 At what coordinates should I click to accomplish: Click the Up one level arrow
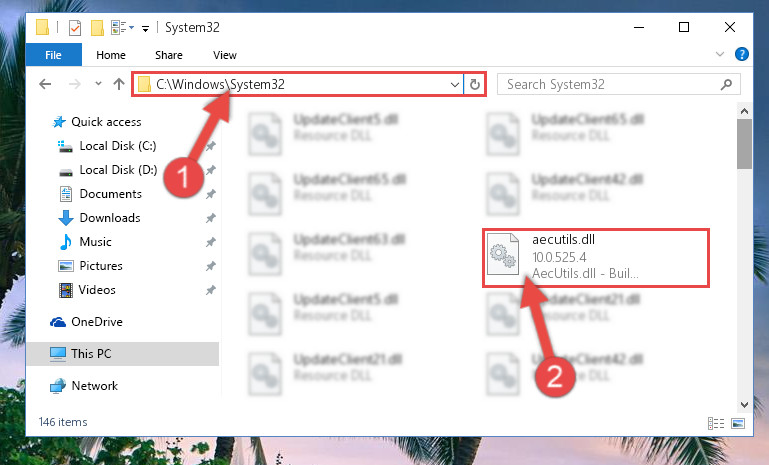119,84
